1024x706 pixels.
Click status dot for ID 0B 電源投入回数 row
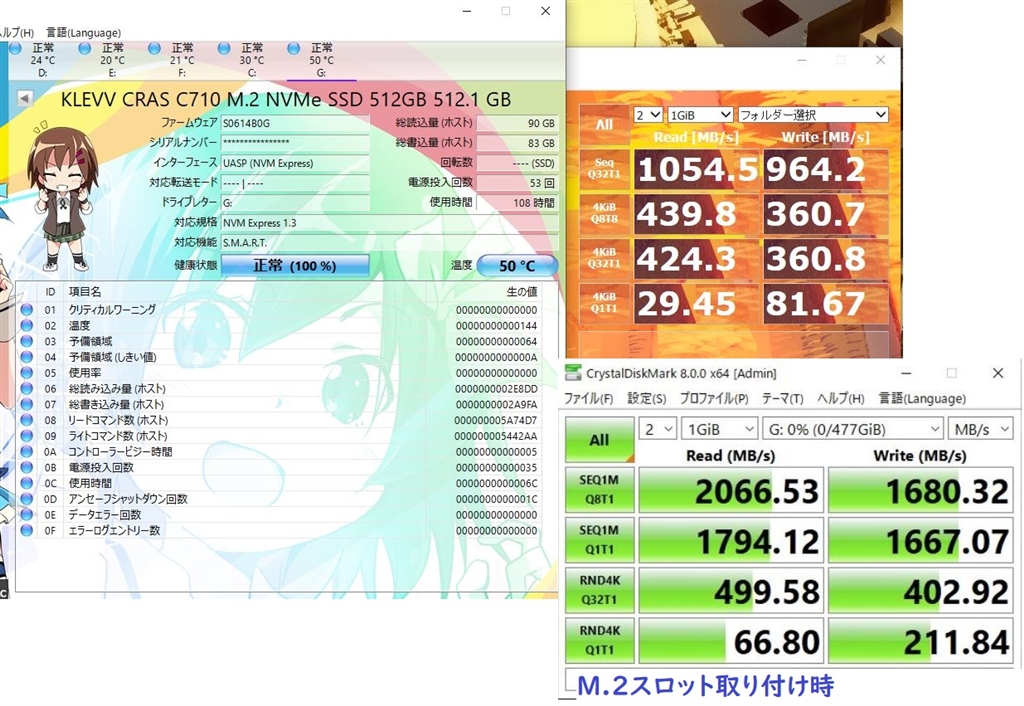pos(27,467)
